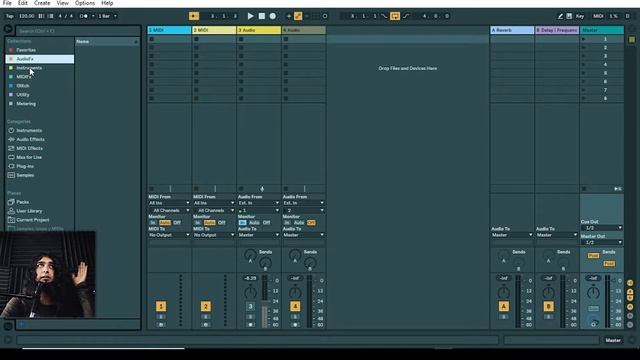Image resolution: width=640 pixels, height=360 pixels.
Task: Open the Edit menu
Action: point(22,3)
